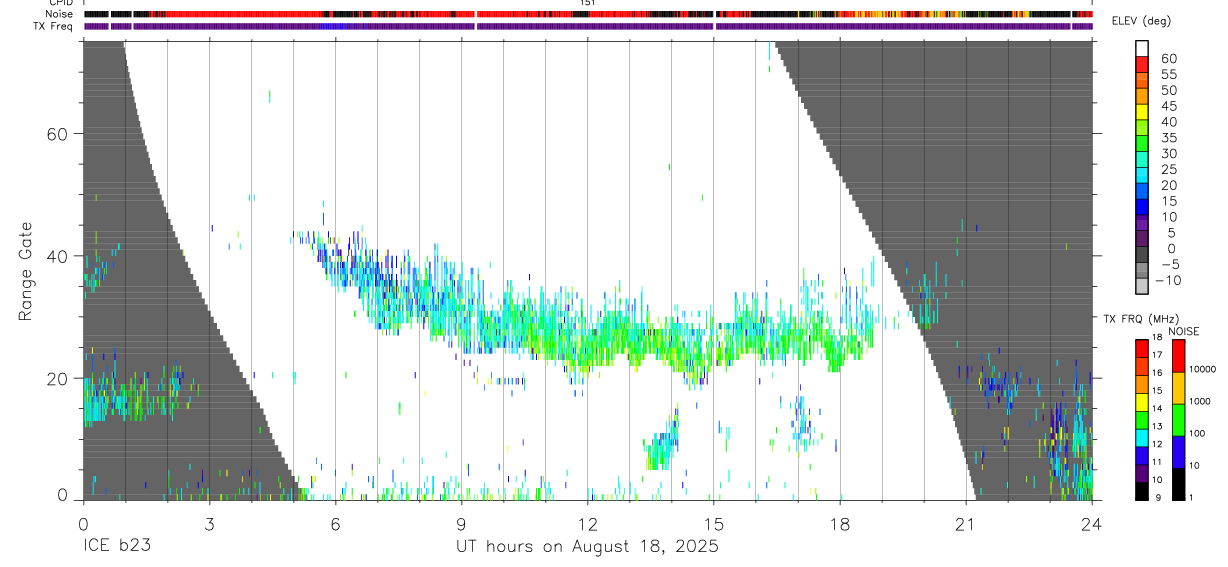1228x567 pixels.
Task: Click the '55' value on ELEV scale
Action: tap(1168, 75)
